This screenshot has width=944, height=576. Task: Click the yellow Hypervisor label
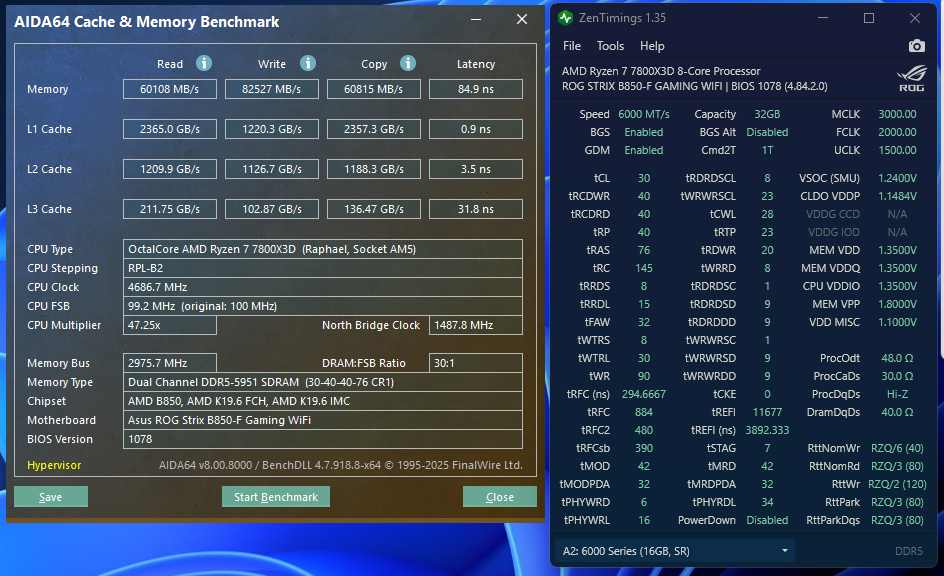click(x=54, y=465)
